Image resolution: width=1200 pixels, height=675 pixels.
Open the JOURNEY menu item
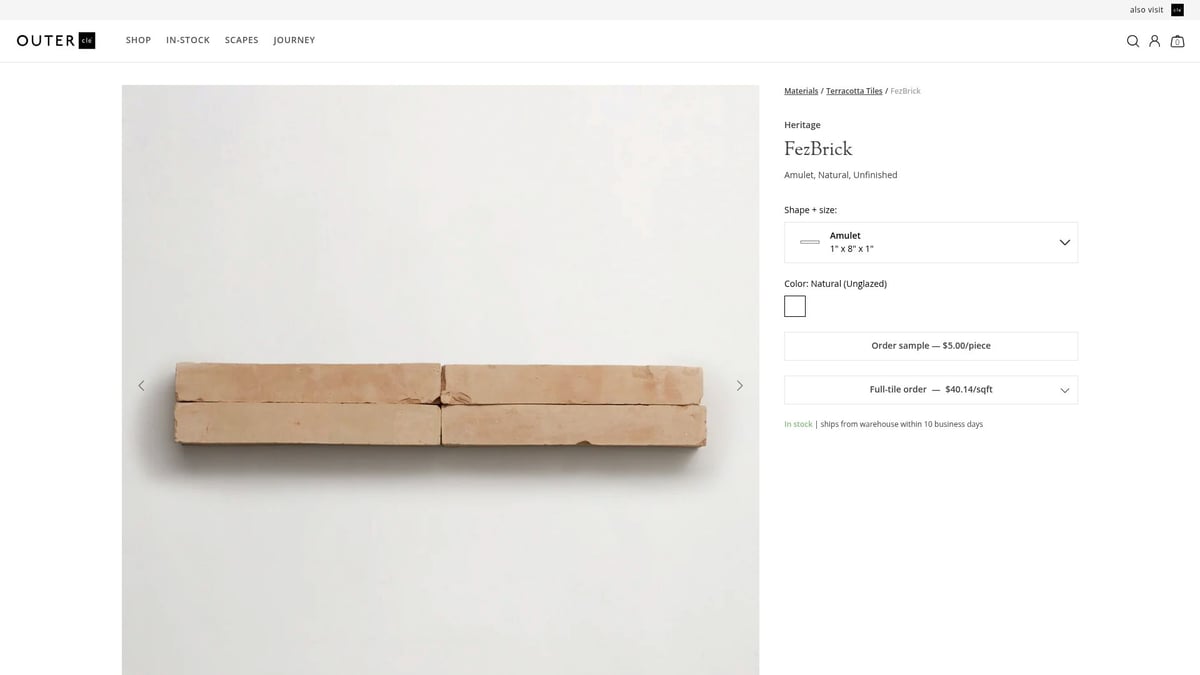[294, 40]
